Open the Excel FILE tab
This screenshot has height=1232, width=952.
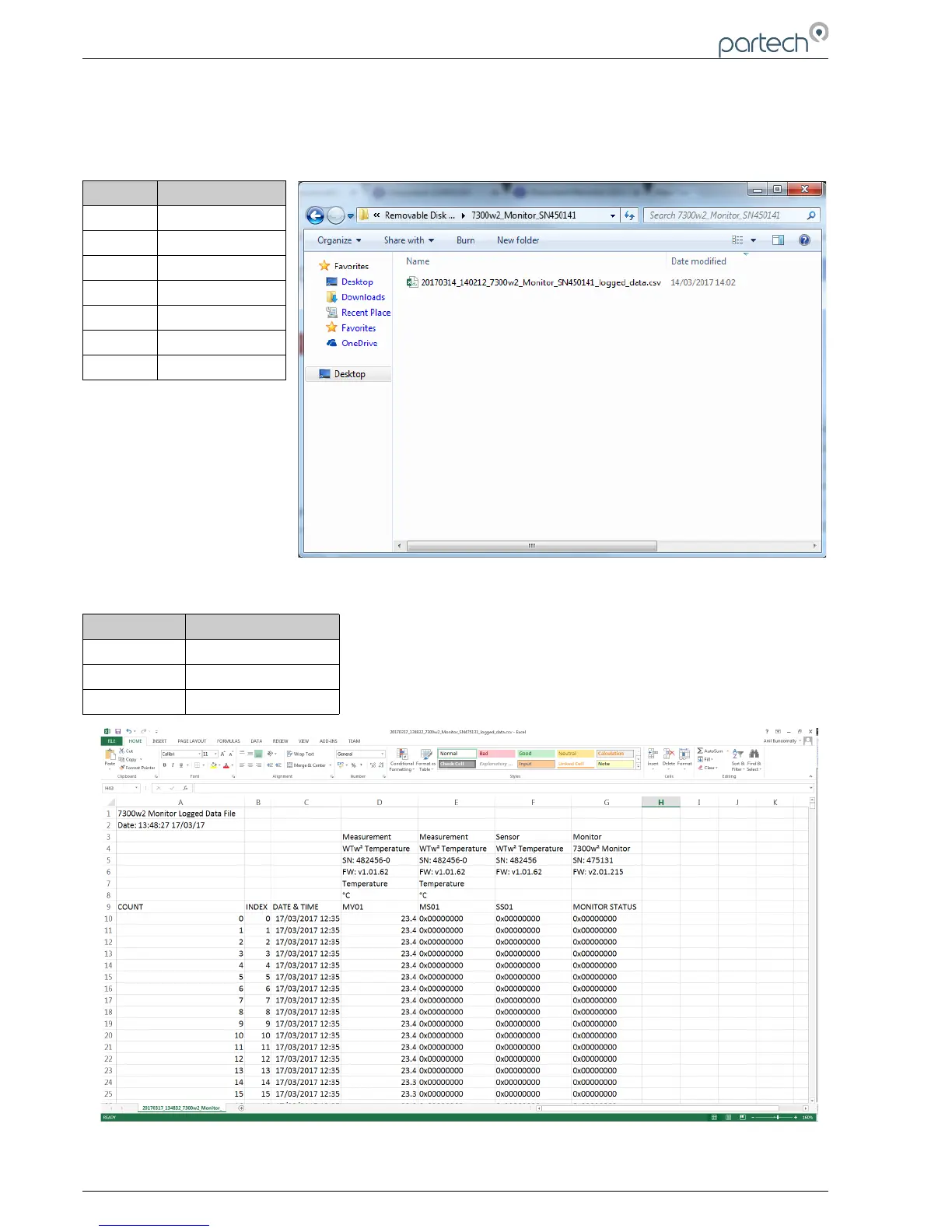(111, 741)
